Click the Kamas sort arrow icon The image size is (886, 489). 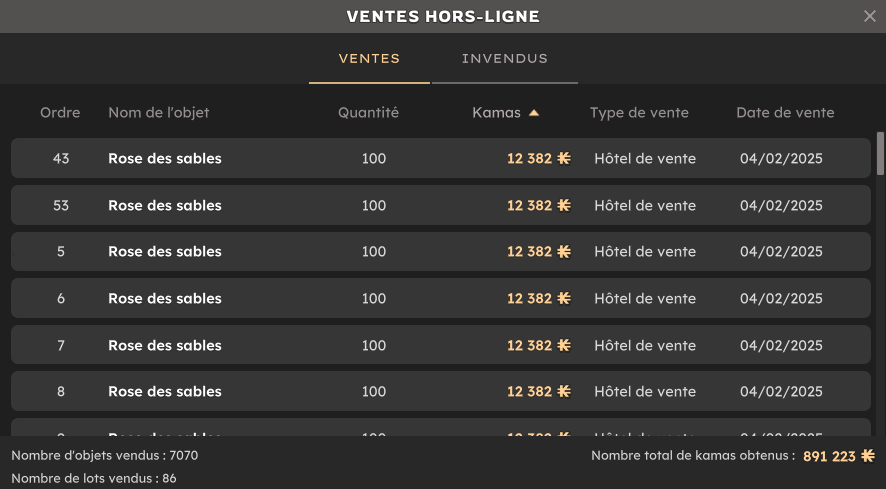tap(534, 113)
